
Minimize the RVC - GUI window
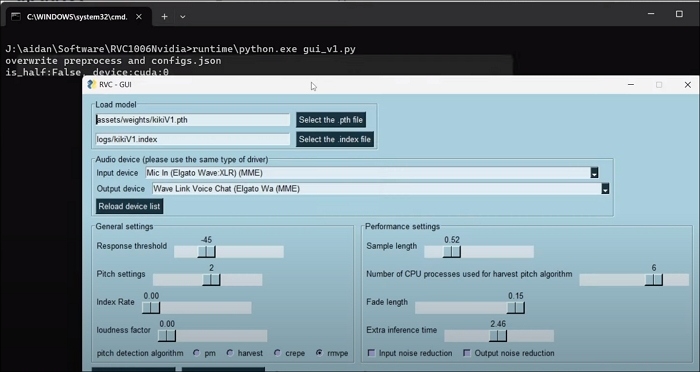coord(631,85)
